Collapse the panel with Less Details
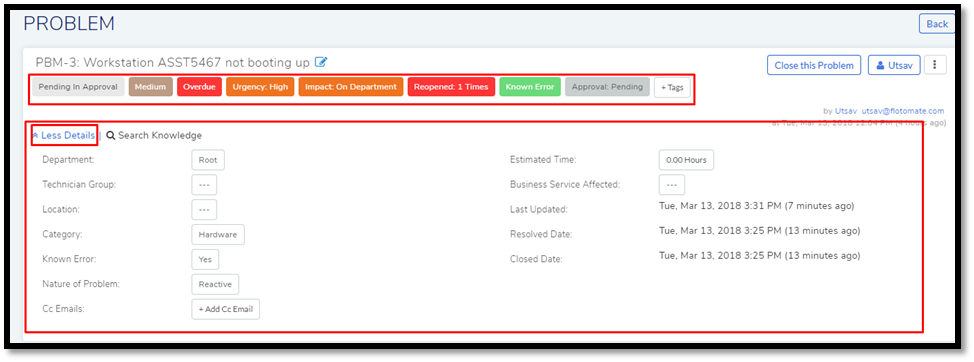The width and height of the screenshot is (974, 362). click(64, 135)
